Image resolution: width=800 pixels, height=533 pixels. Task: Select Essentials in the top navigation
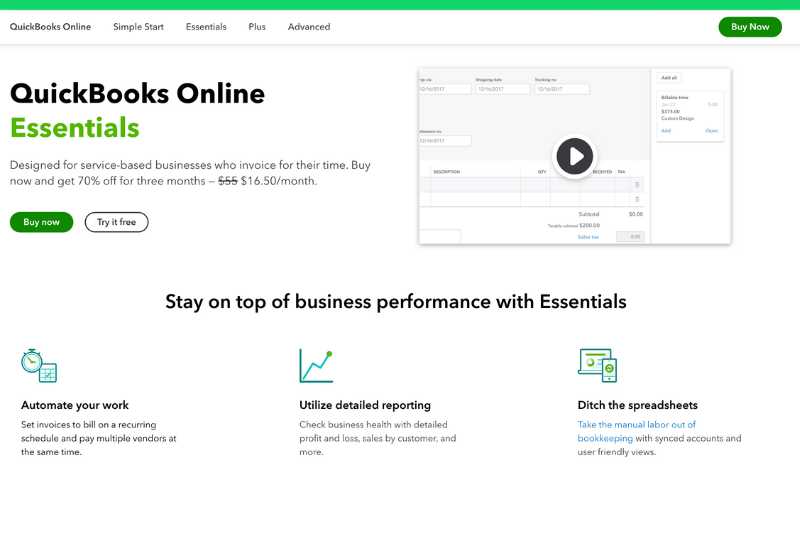[206, 27]
